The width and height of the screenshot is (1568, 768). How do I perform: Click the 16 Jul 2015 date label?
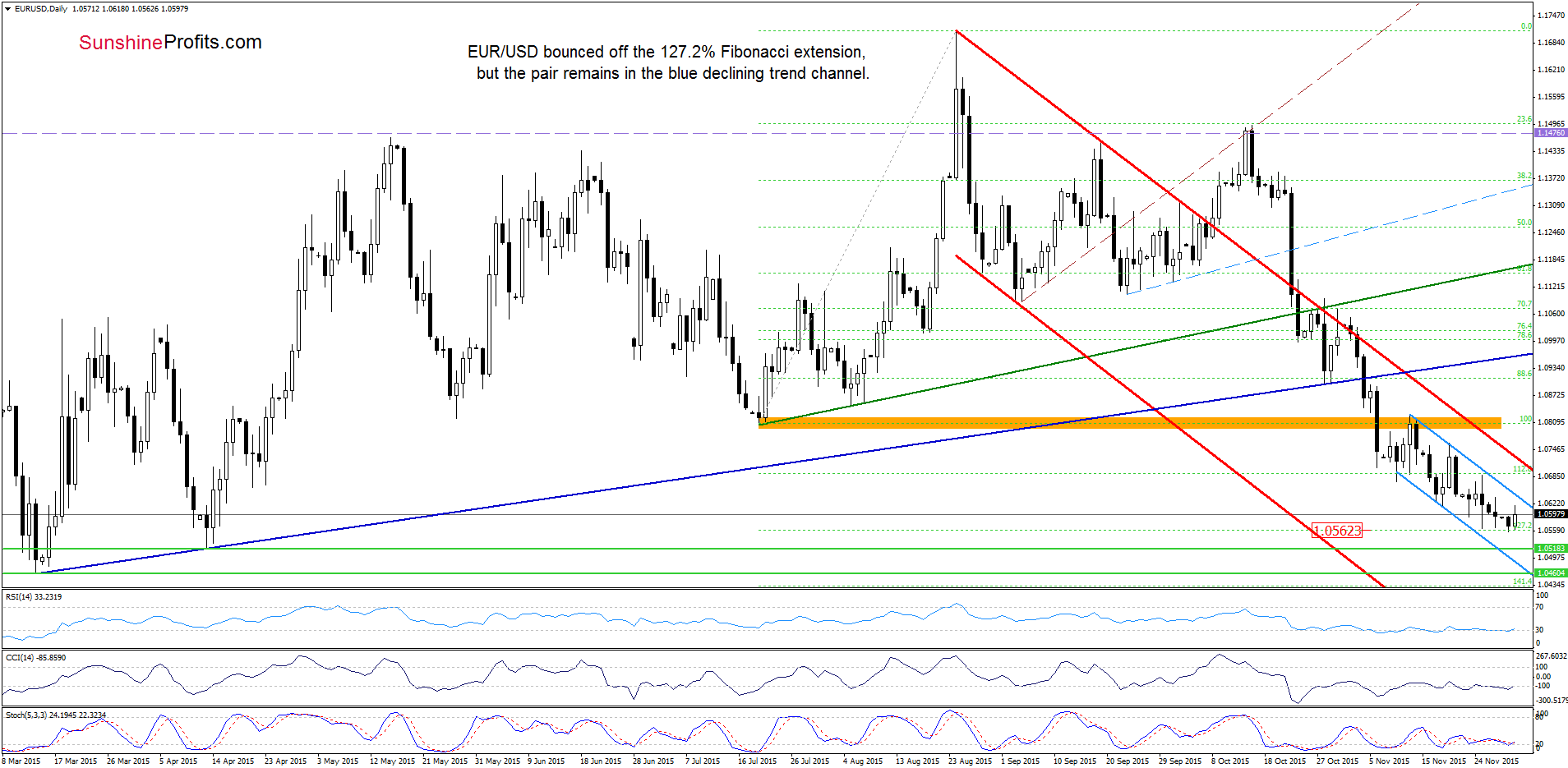(x=757, y=761)
